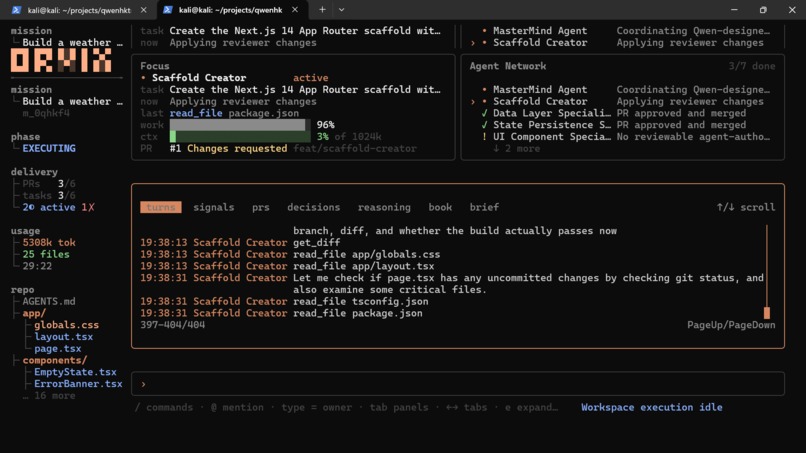This screenshot has width=806, height=453.
Task: Expand the components/ folder in repo tree
Action: pos(54,360)
